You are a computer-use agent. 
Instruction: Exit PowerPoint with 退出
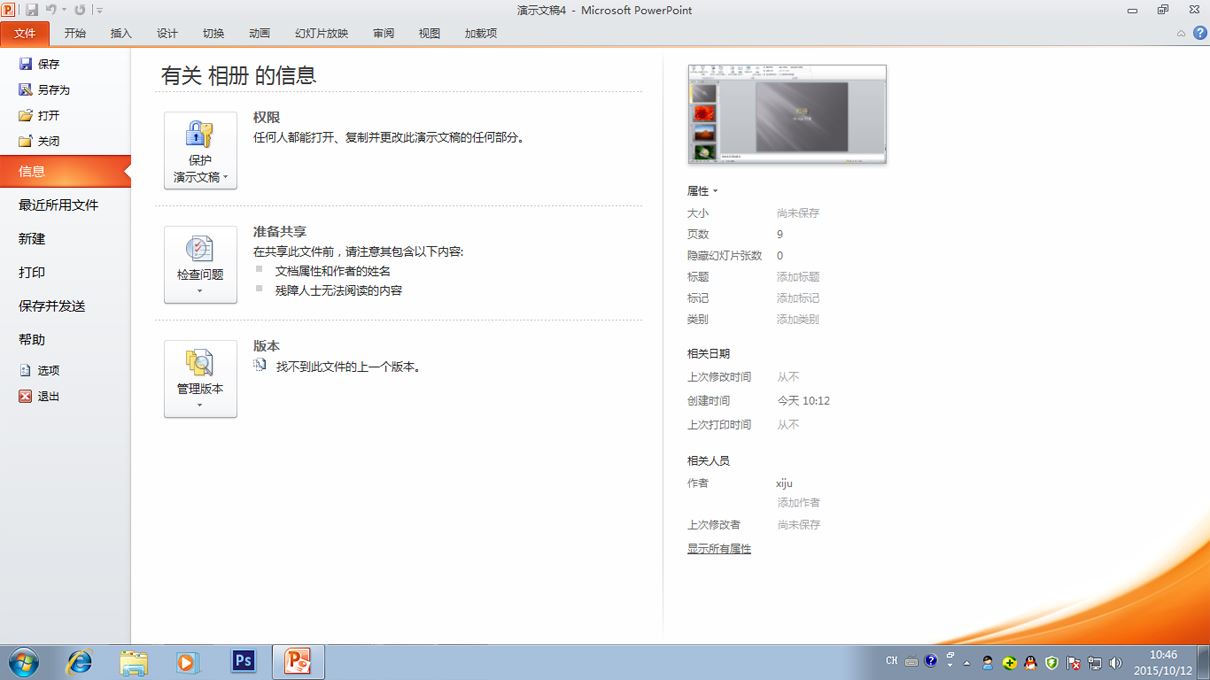[40, 396]
